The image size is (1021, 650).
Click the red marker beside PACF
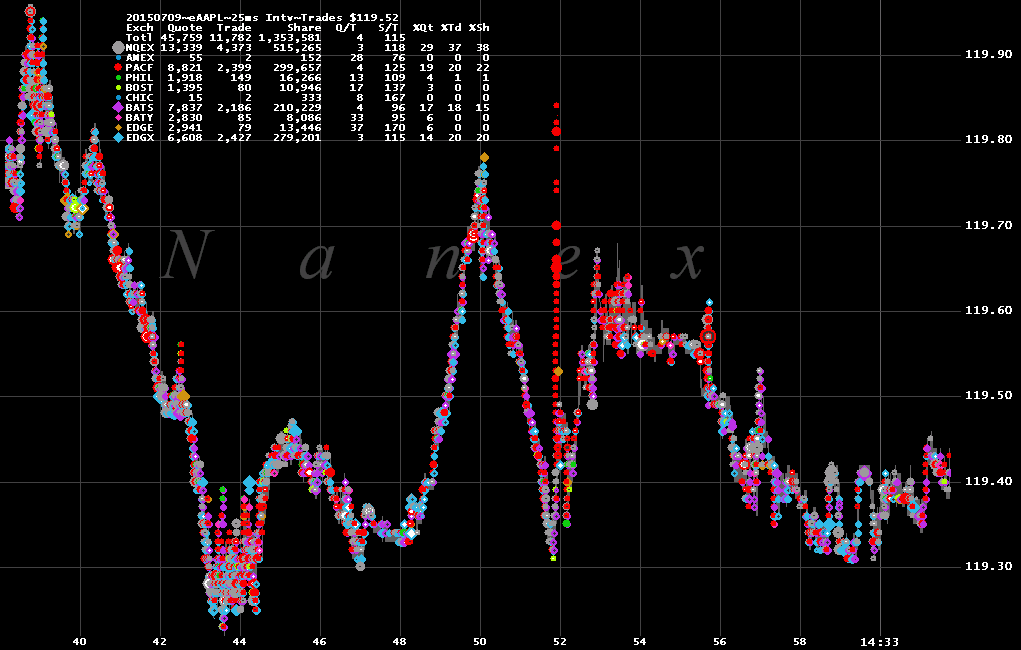[118, 67]
